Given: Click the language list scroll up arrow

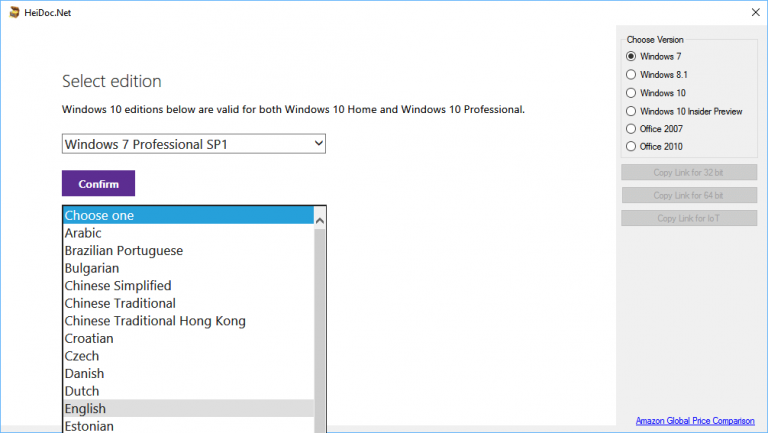Looking at the screenshot, I should [x=320, y=220].
